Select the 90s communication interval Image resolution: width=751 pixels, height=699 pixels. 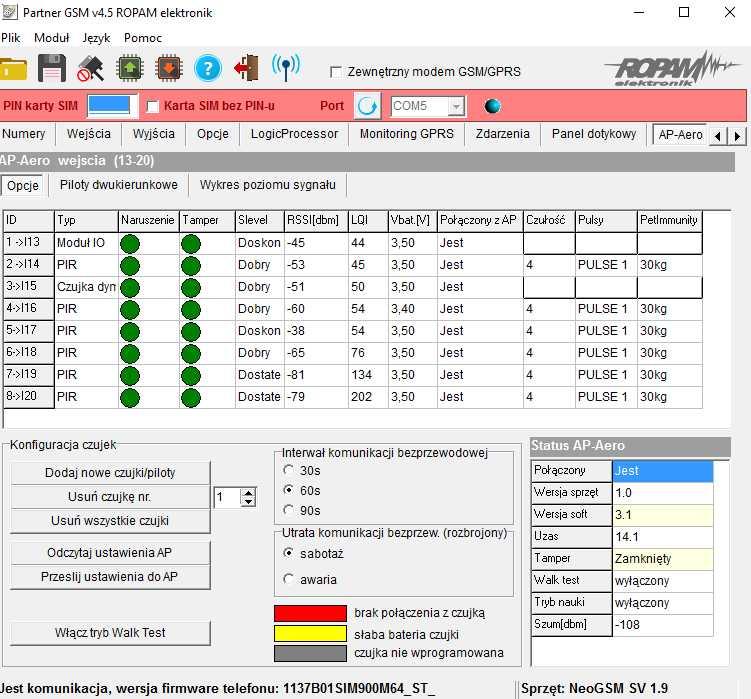point(288,510)
